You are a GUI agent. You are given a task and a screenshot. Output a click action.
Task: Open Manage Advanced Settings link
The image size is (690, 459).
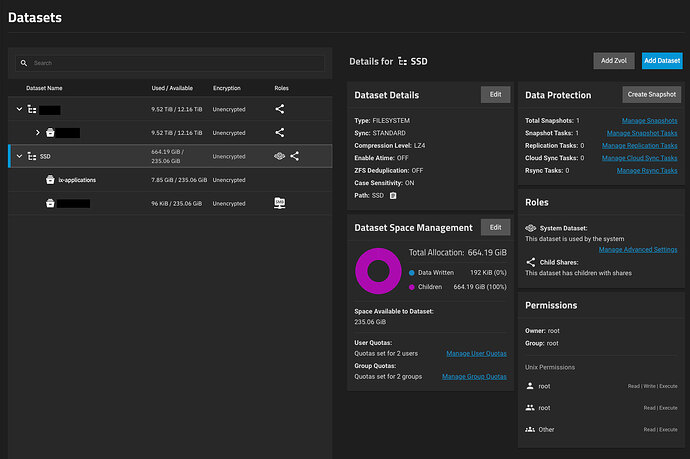(638, 250)
